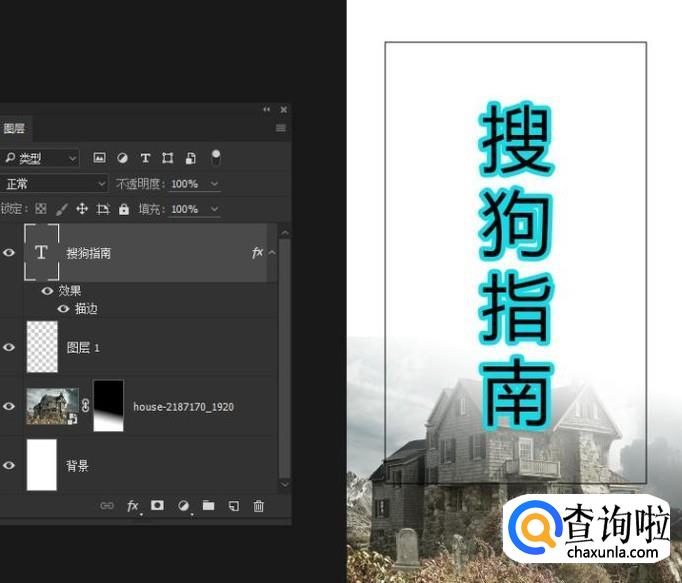Viewport: 682px width, 583px height.
Task: Filter layers by pixel image icon
Action: tap(100, 158)
